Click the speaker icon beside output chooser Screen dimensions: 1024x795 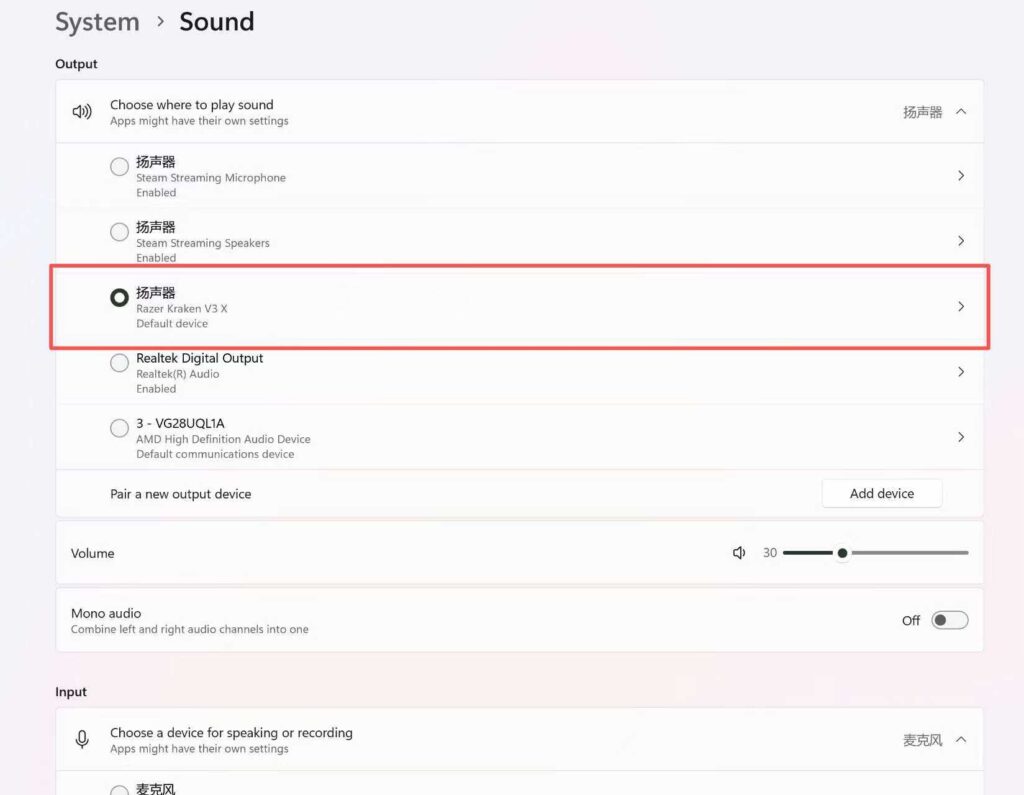(82, 112)
